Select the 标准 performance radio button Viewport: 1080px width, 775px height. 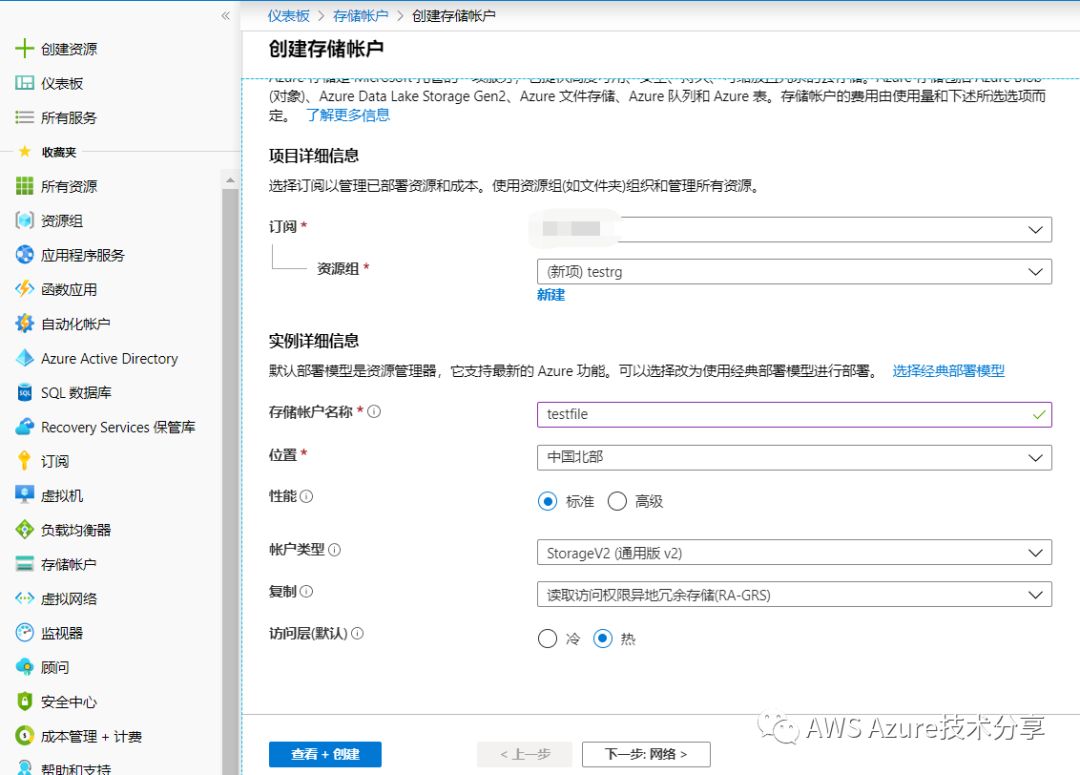pos(548,501)
